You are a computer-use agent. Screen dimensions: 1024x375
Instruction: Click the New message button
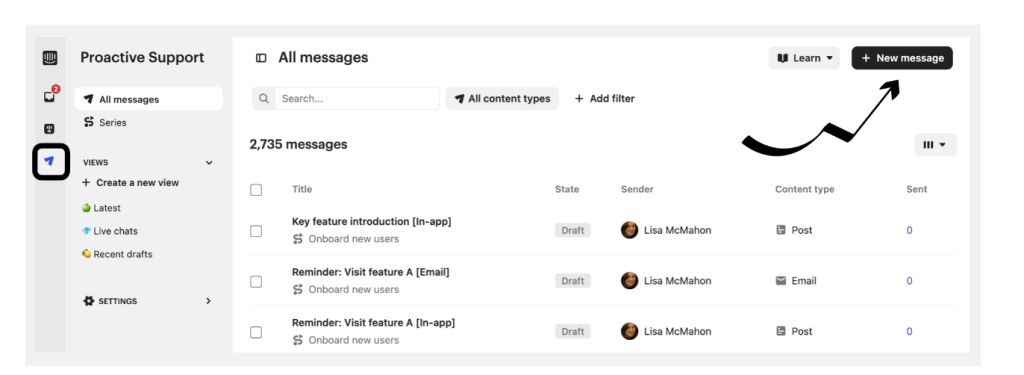click(902, 58)
